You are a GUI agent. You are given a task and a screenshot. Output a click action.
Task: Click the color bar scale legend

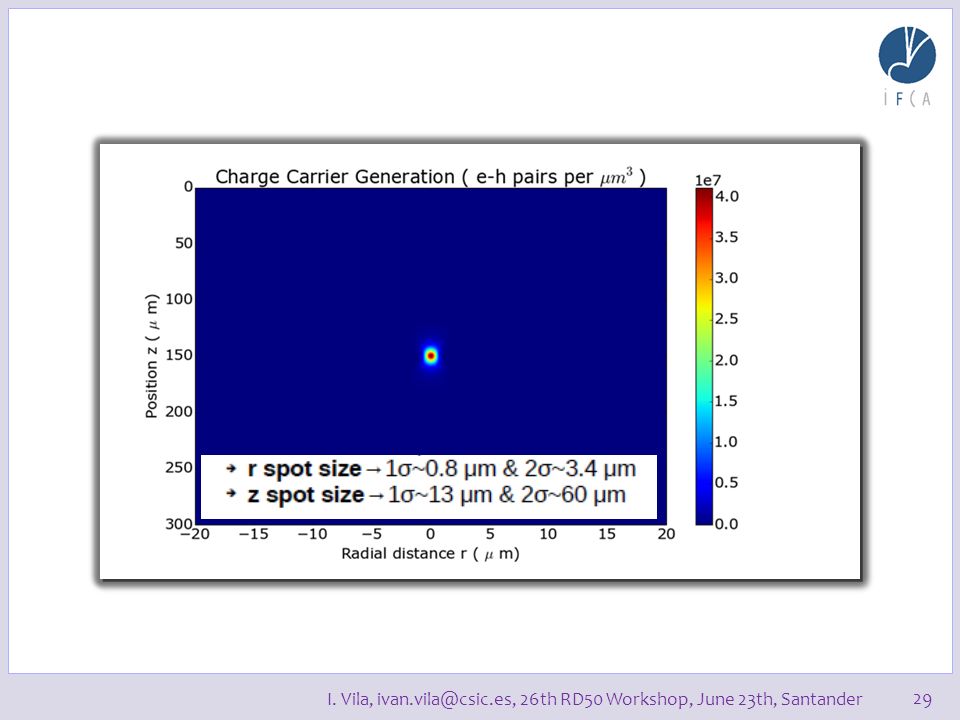[704, 356]
